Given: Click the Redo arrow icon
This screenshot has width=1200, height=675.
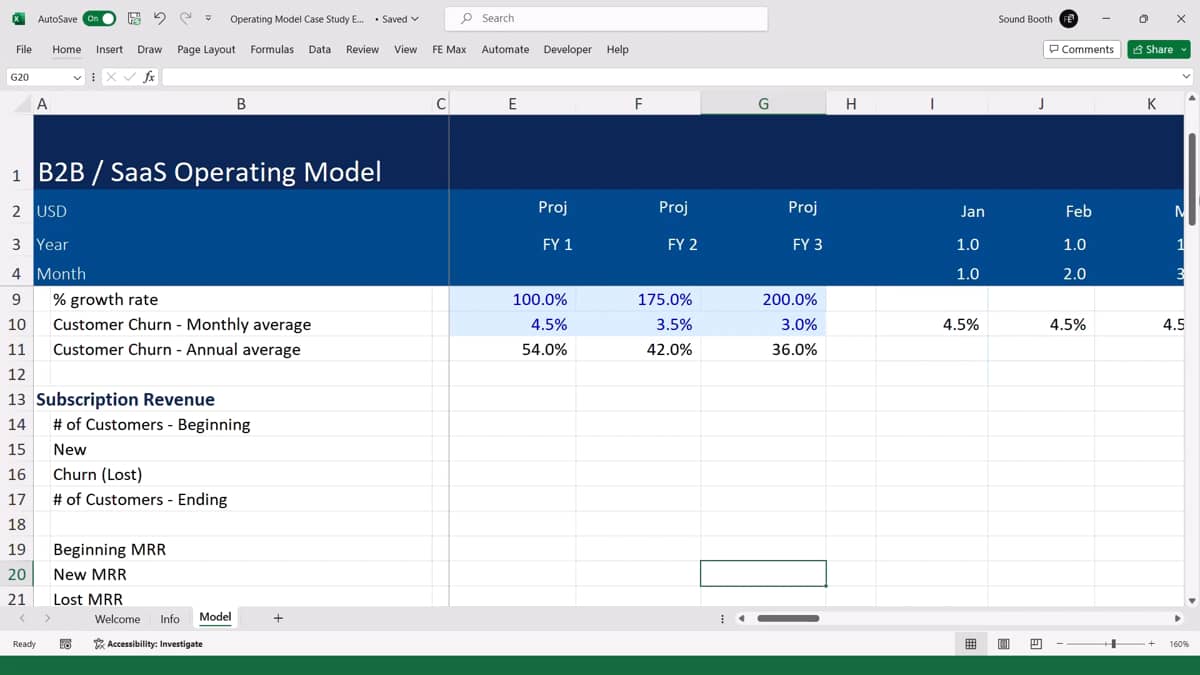Looking at the screenshot, I should (x=185, y=18).
